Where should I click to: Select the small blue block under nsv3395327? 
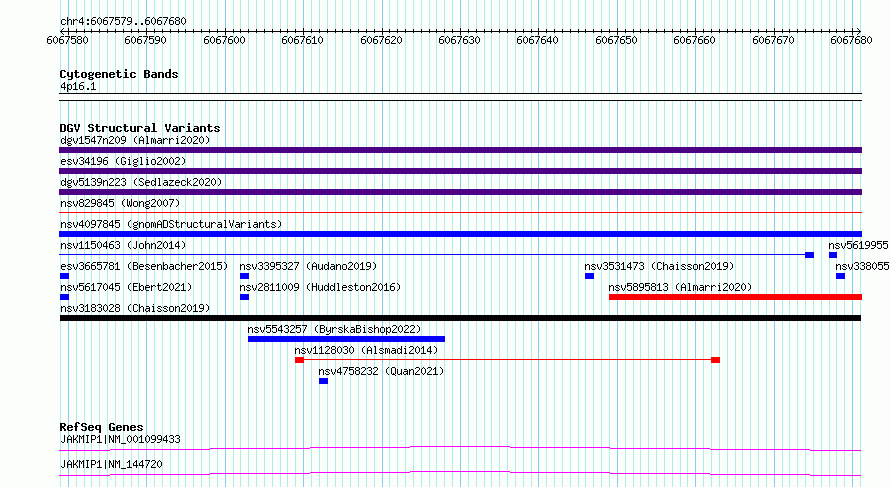tap(244, 276)
